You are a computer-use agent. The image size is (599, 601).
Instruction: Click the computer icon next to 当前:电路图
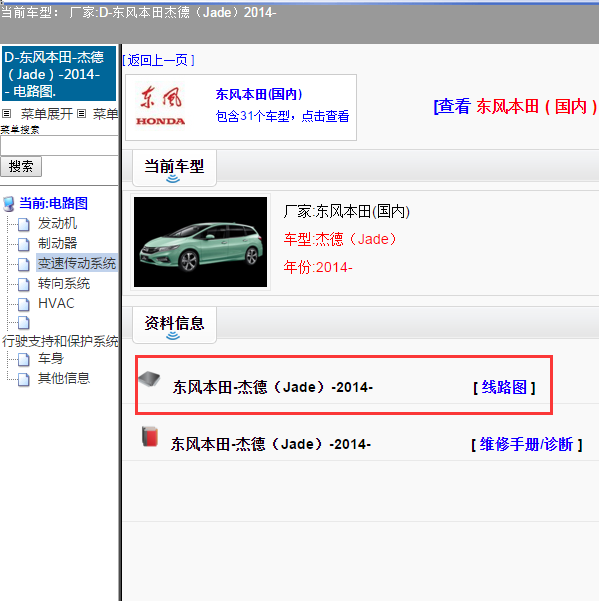point(9,204)
